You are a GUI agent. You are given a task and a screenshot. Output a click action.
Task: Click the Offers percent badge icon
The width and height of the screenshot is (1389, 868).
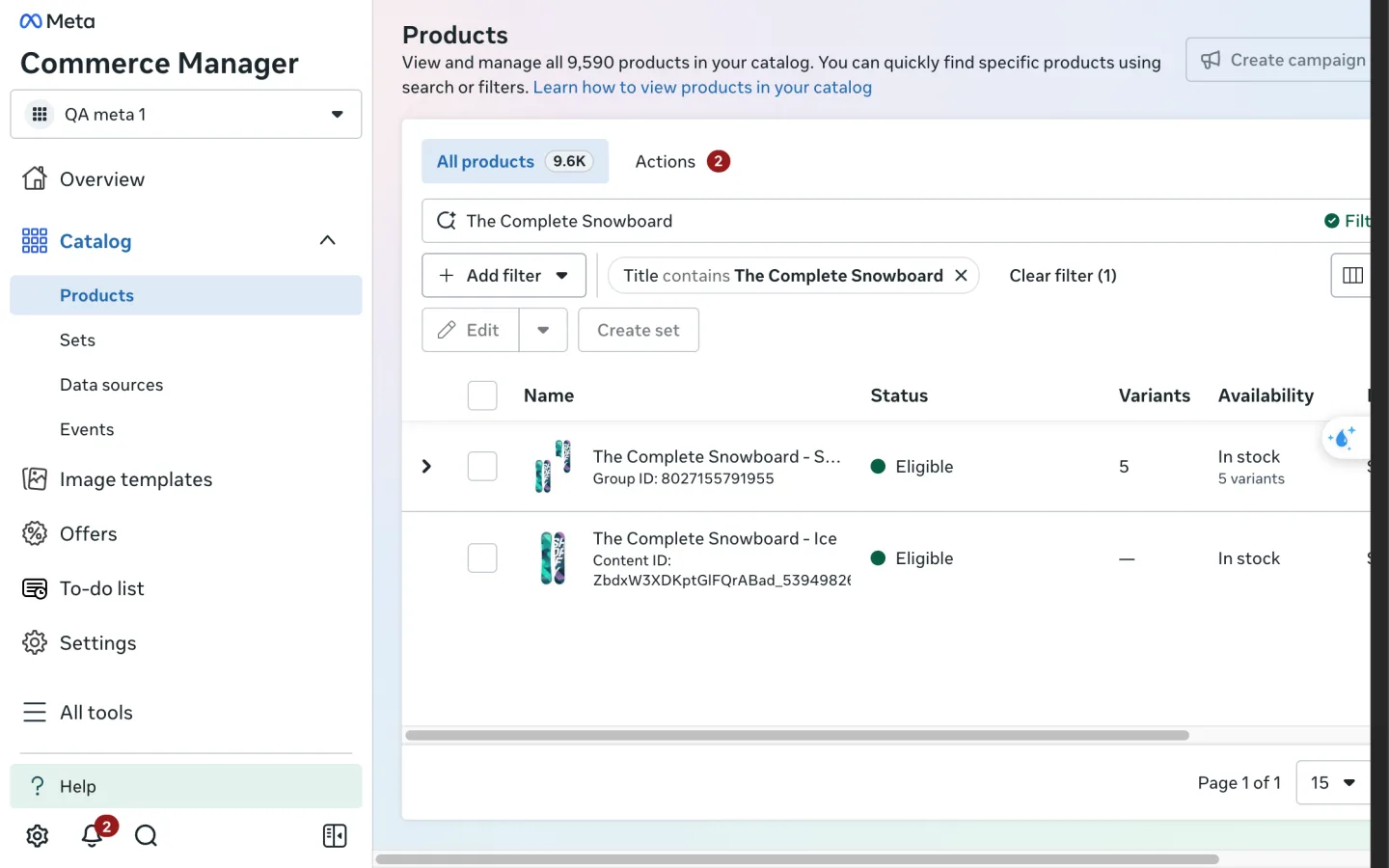point(35,533)
